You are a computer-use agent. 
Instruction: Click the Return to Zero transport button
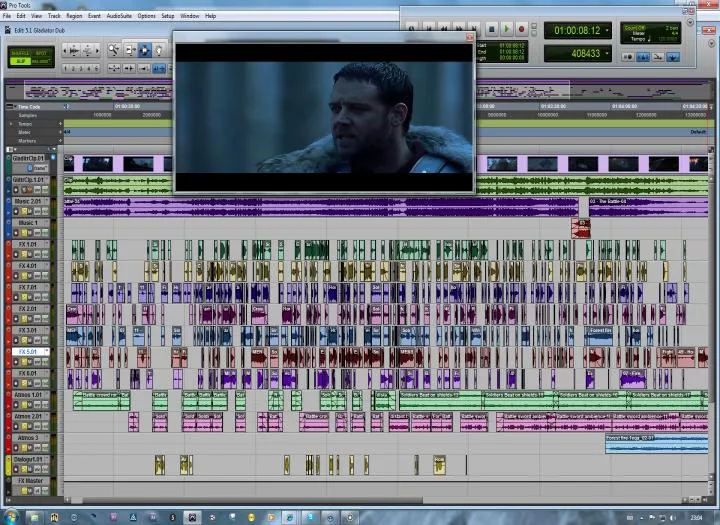tap(428, 29)
